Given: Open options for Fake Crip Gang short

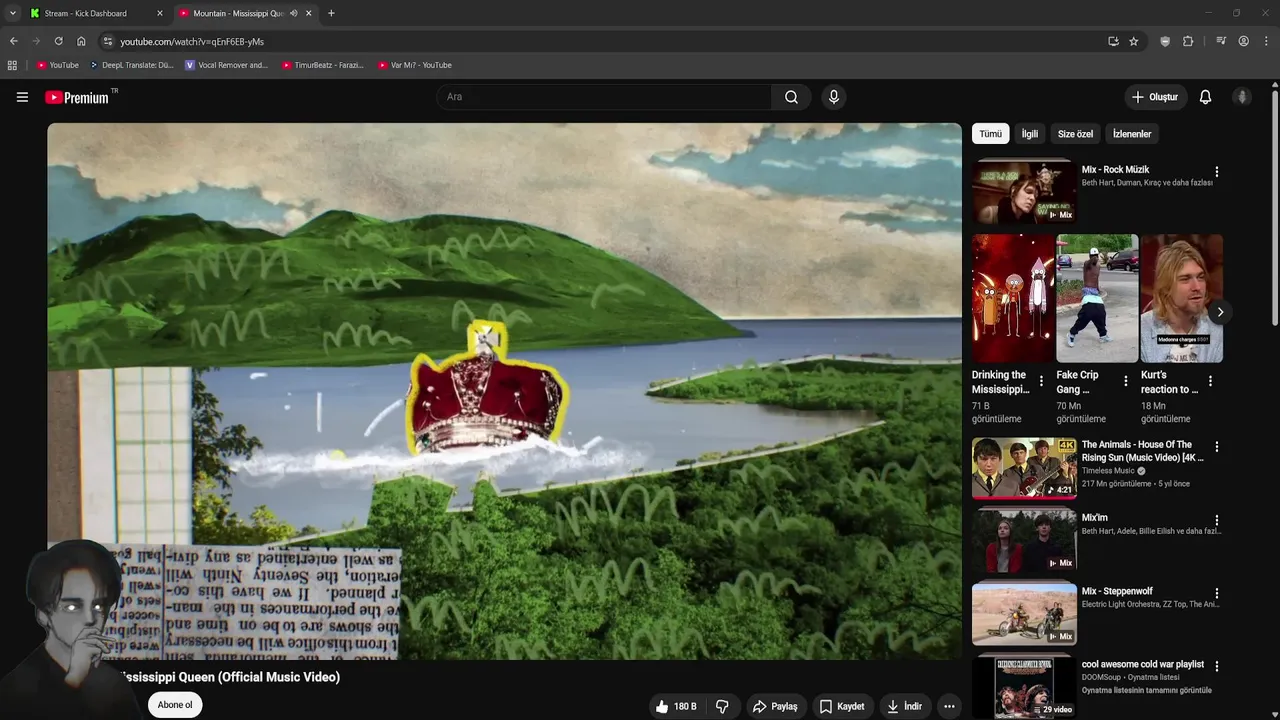Looking at the screenshot, I should point(1126,381).
